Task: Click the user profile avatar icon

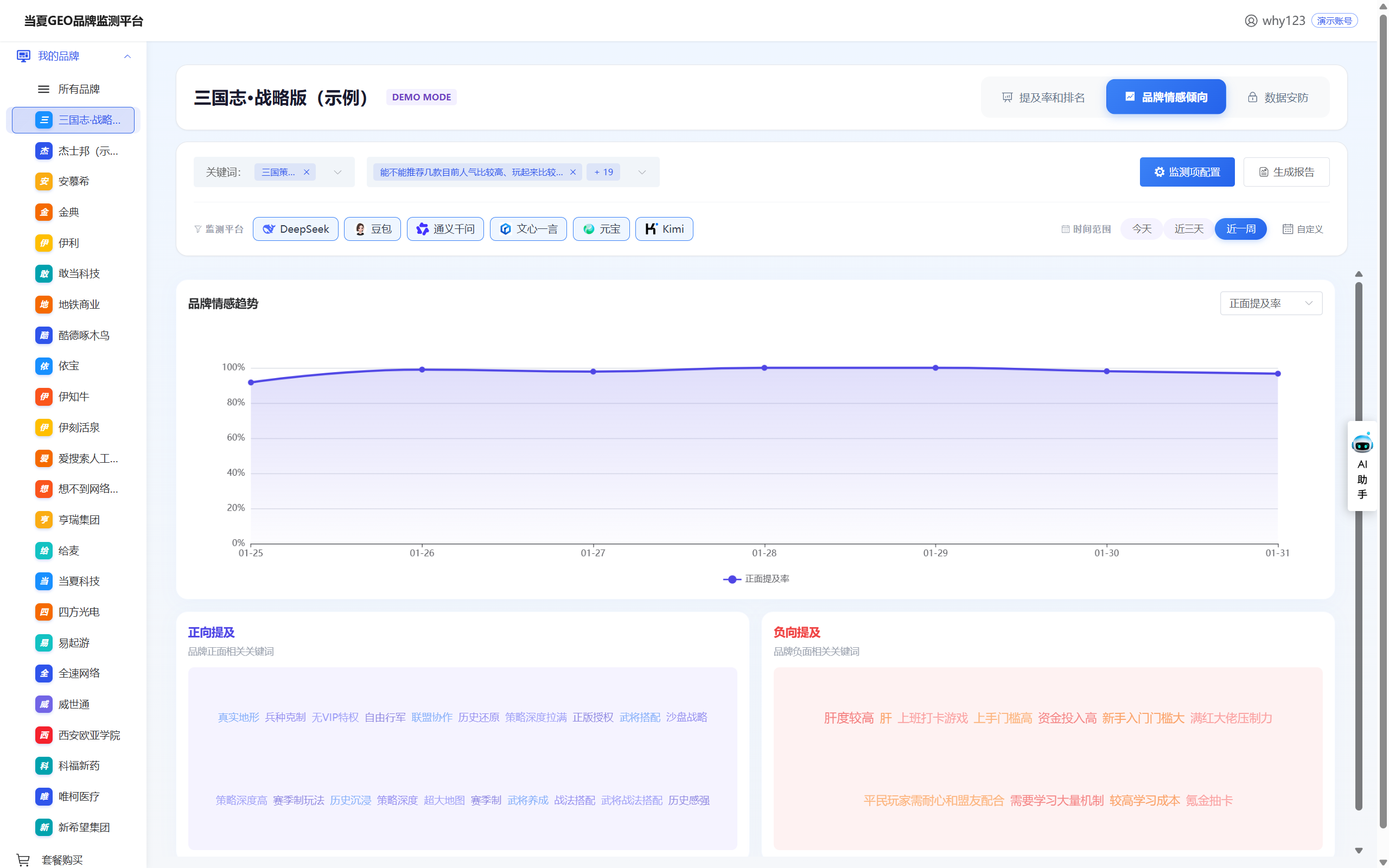Action: coord(1251,21)
